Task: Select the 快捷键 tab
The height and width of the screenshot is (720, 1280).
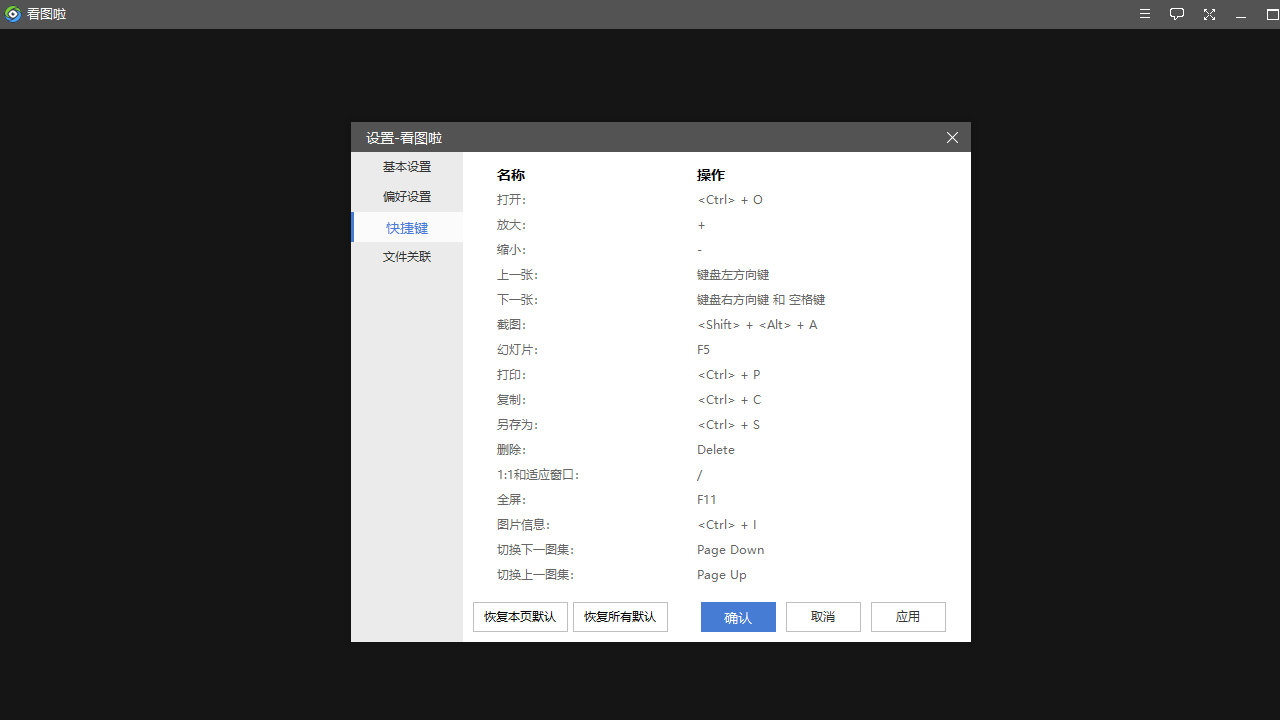Action: click(x=407, y=228)
